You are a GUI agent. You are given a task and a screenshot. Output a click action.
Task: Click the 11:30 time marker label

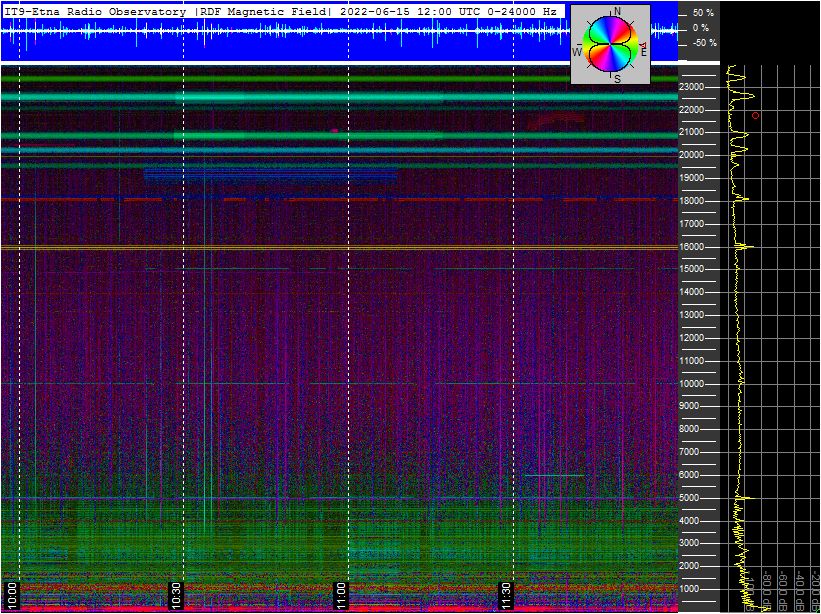coord(506,594)
